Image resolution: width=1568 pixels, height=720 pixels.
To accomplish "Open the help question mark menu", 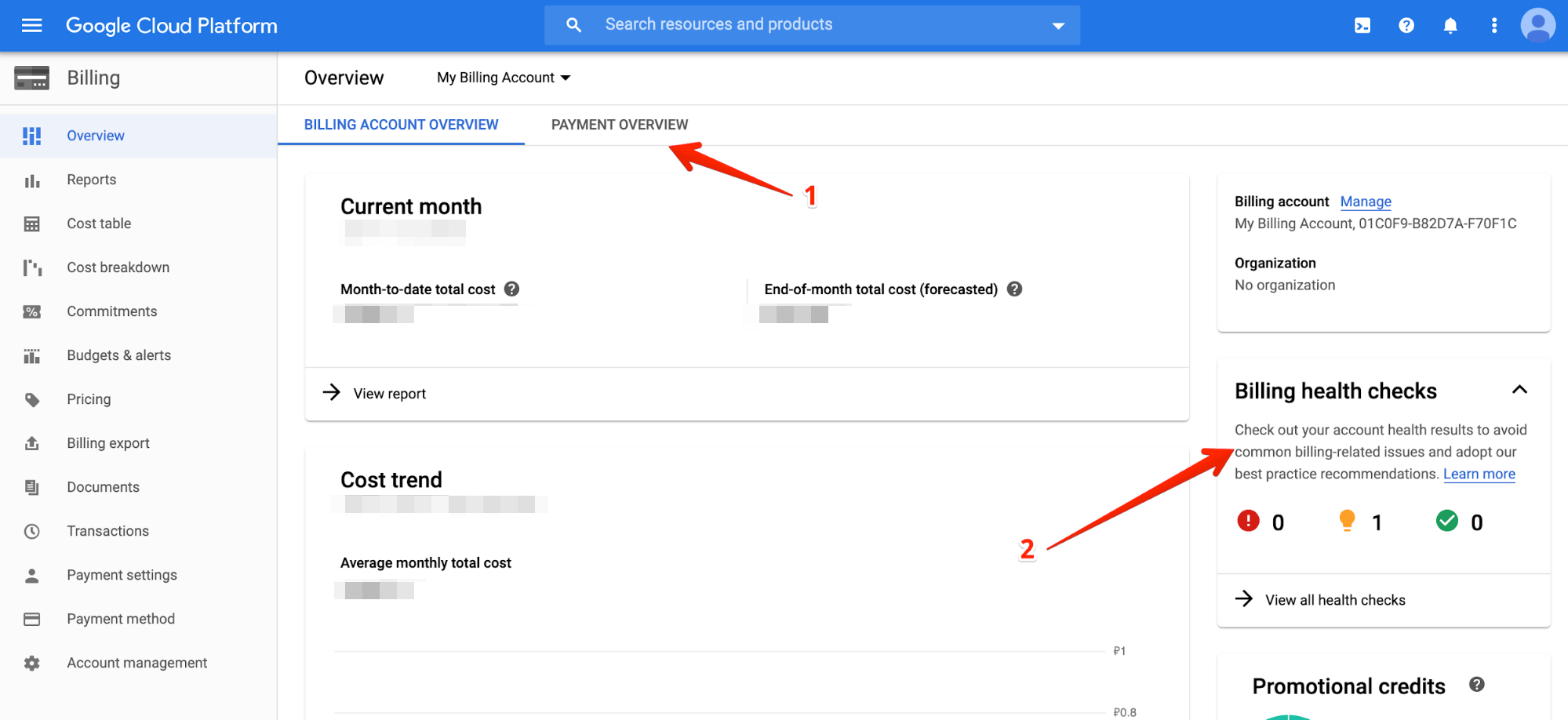I will pyautogui.click(x=1406, y=26).
